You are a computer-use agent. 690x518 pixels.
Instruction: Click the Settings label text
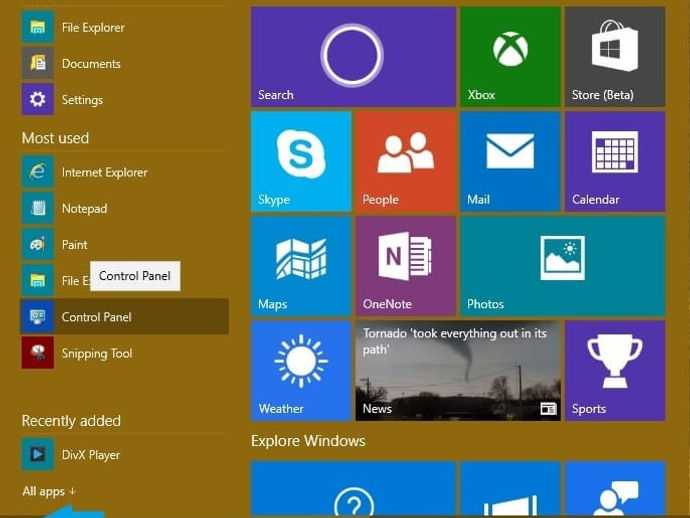click(82, 100)
